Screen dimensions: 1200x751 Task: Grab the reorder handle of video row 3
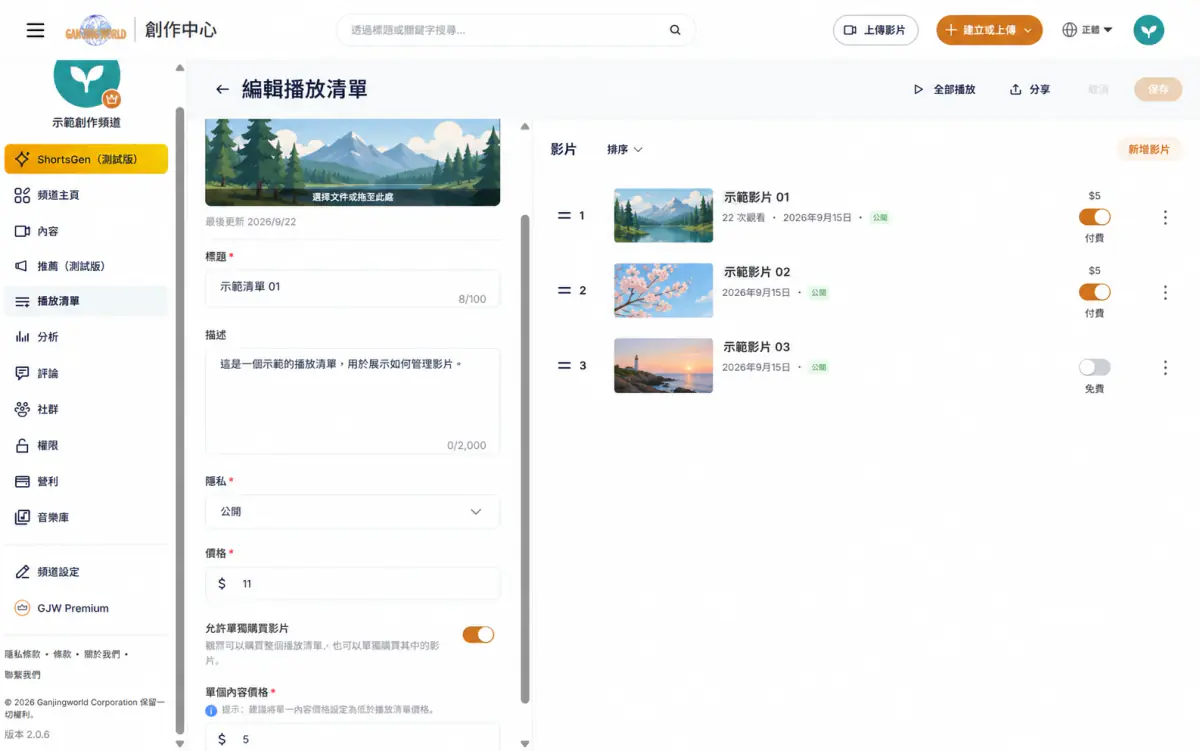564,365
